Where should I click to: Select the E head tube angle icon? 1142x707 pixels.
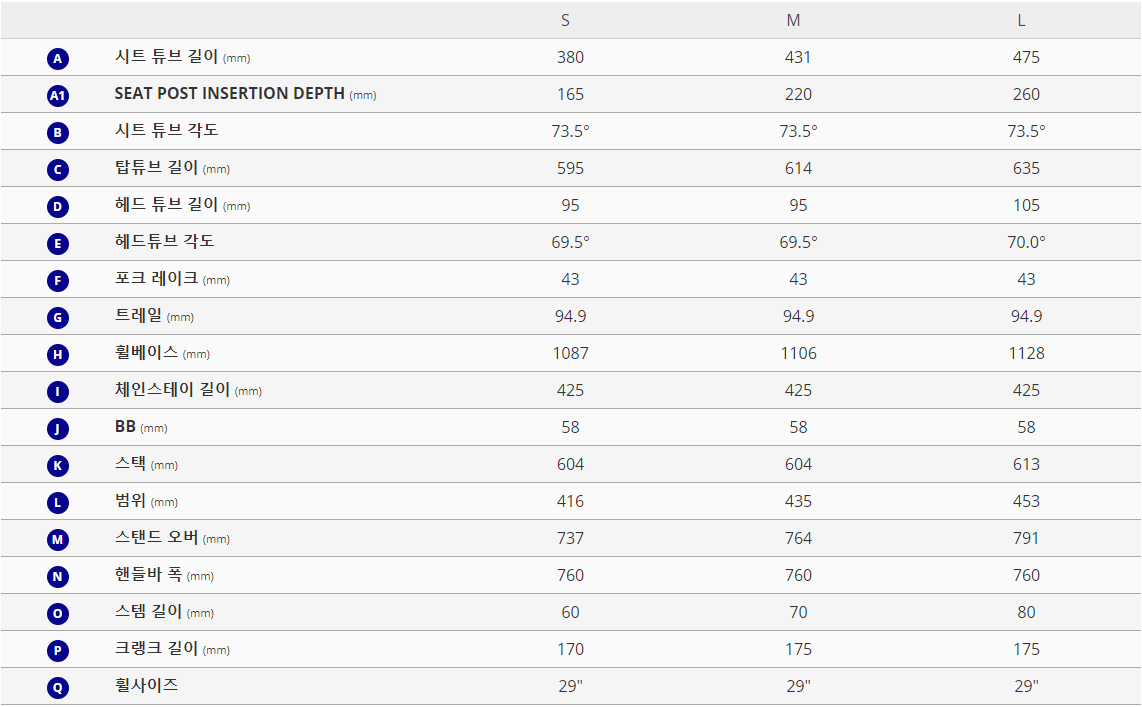tap(58, 243)
